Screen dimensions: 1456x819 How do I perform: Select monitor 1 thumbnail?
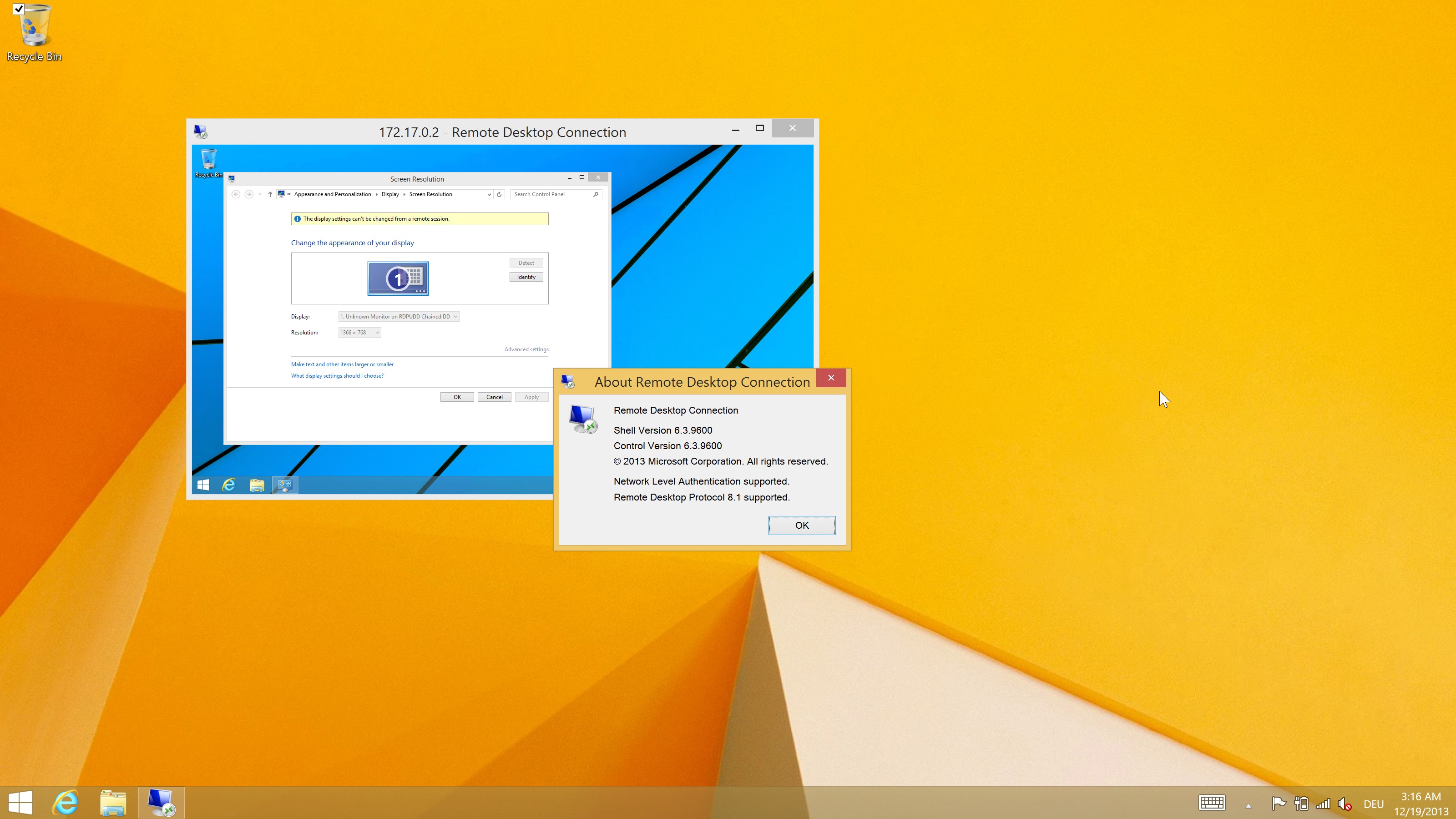click(398, 278)
